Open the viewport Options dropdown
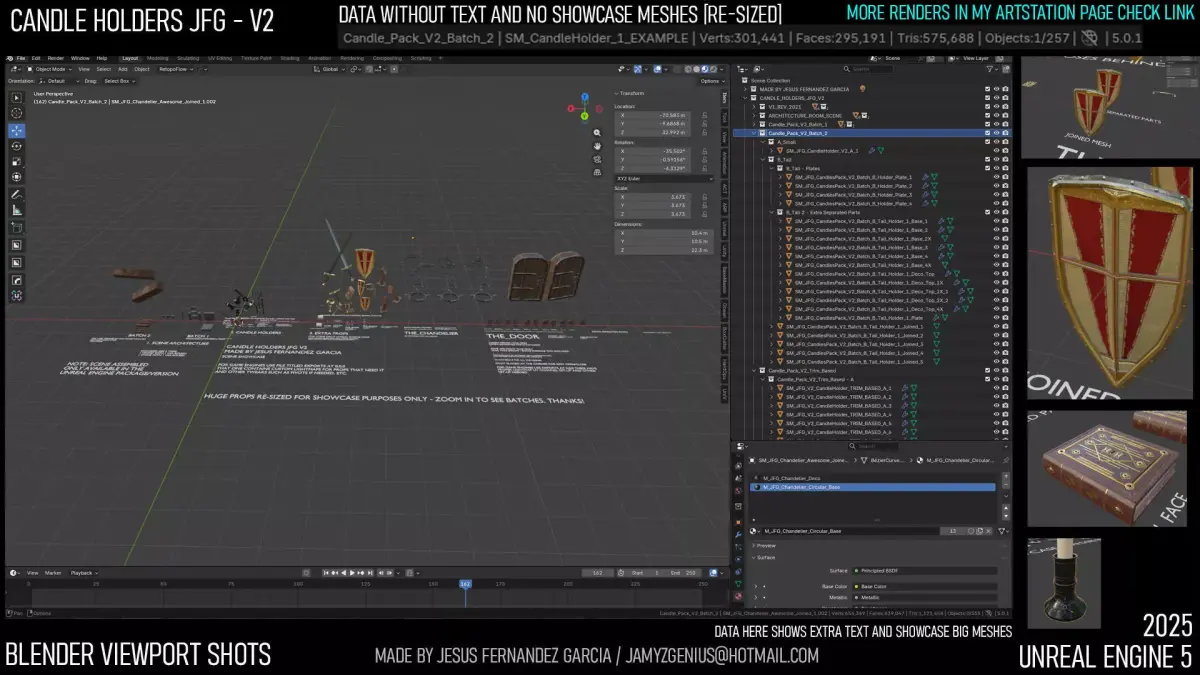The height and width of the screenshot is (675, 1200). pos(713,81)
